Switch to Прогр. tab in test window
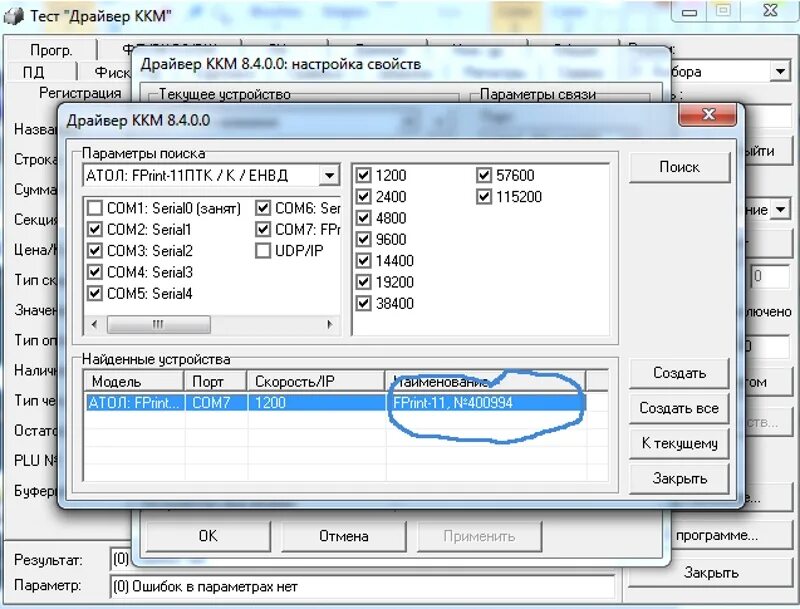 (x=51, y=50)
